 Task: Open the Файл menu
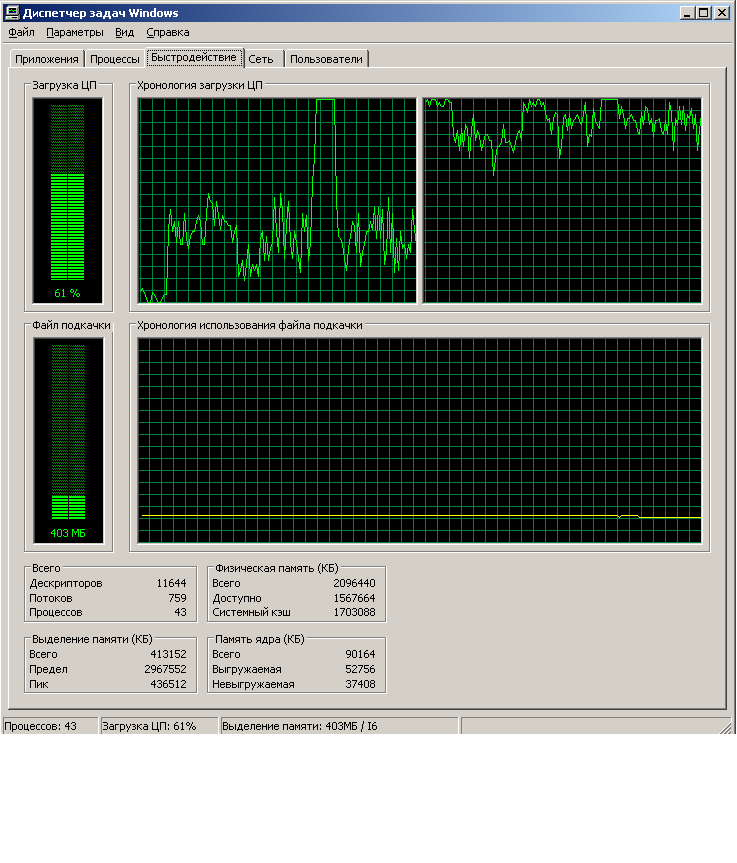click(x=21, y=32)
